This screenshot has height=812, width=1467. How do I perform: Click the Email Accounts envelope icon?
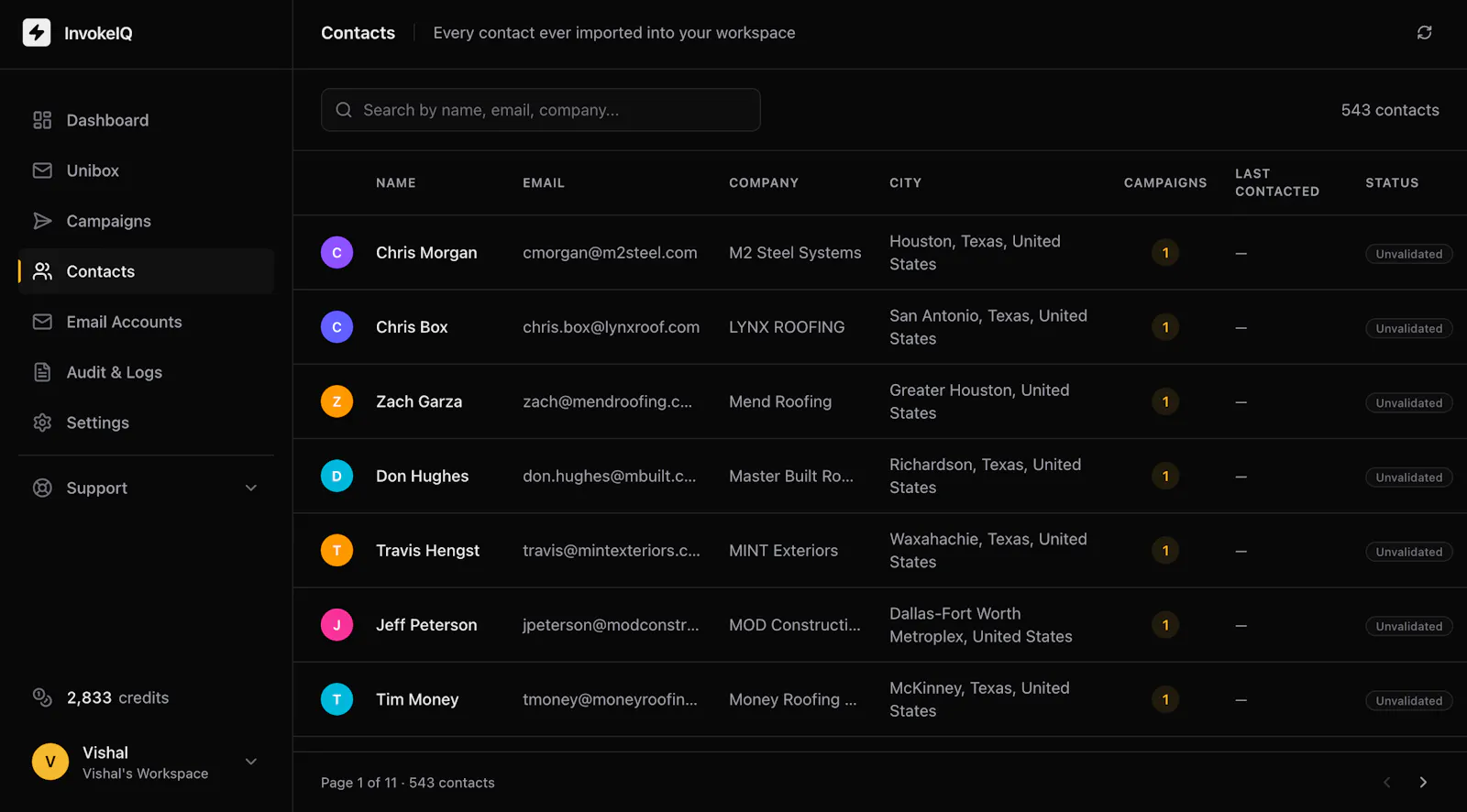pos(42,322)
